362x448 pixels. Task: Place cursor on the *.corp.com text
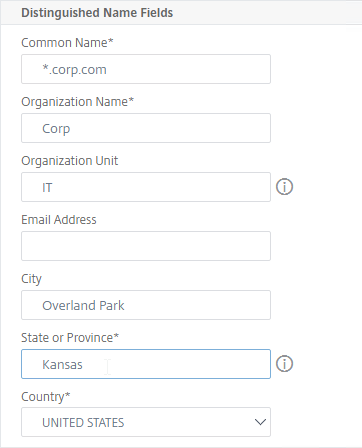74,69
